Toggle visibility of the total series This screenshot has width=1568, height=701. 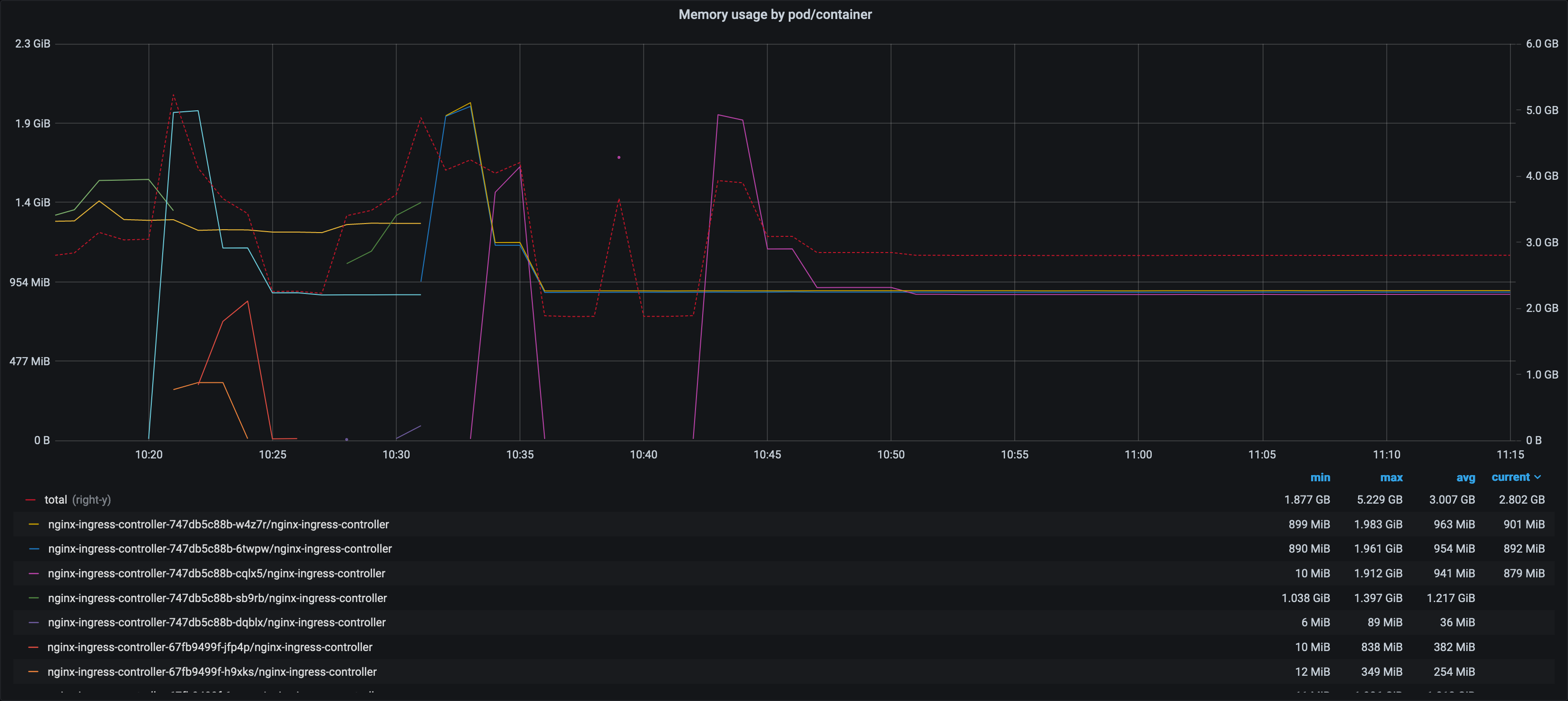pyautogui.click(x=56, y=499)
